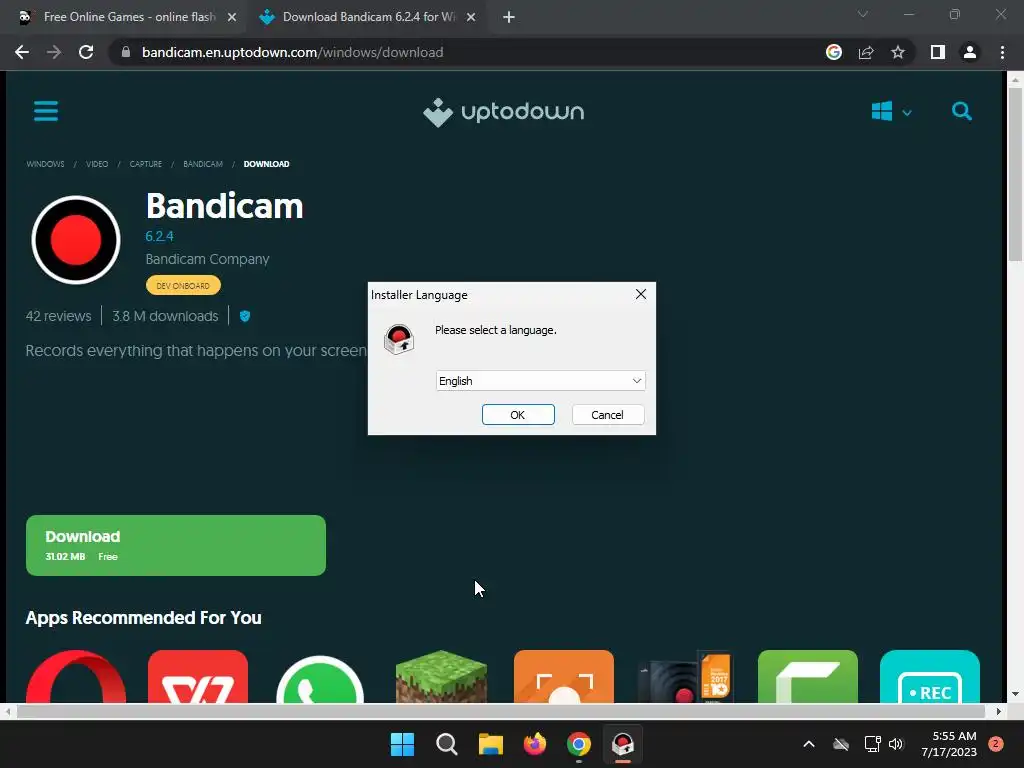Click the scroll right arrow at page bottom
Screen dimensions: 1024x768
tap(999, 711)
